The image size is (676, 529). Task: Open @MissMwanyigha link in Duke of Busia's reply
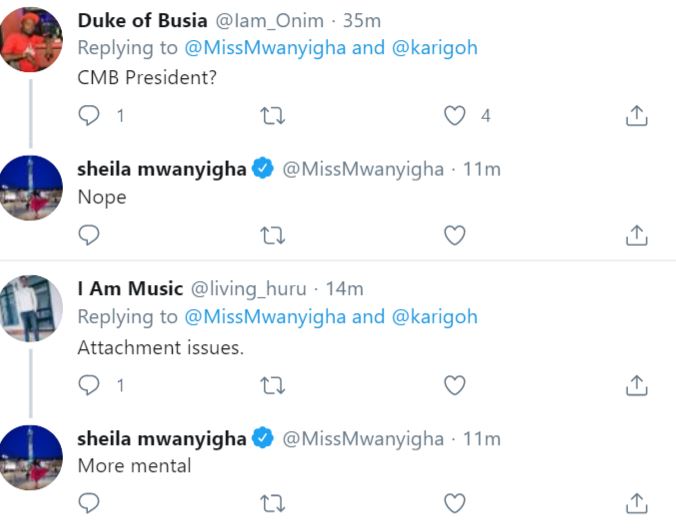(x=265, y=48)
